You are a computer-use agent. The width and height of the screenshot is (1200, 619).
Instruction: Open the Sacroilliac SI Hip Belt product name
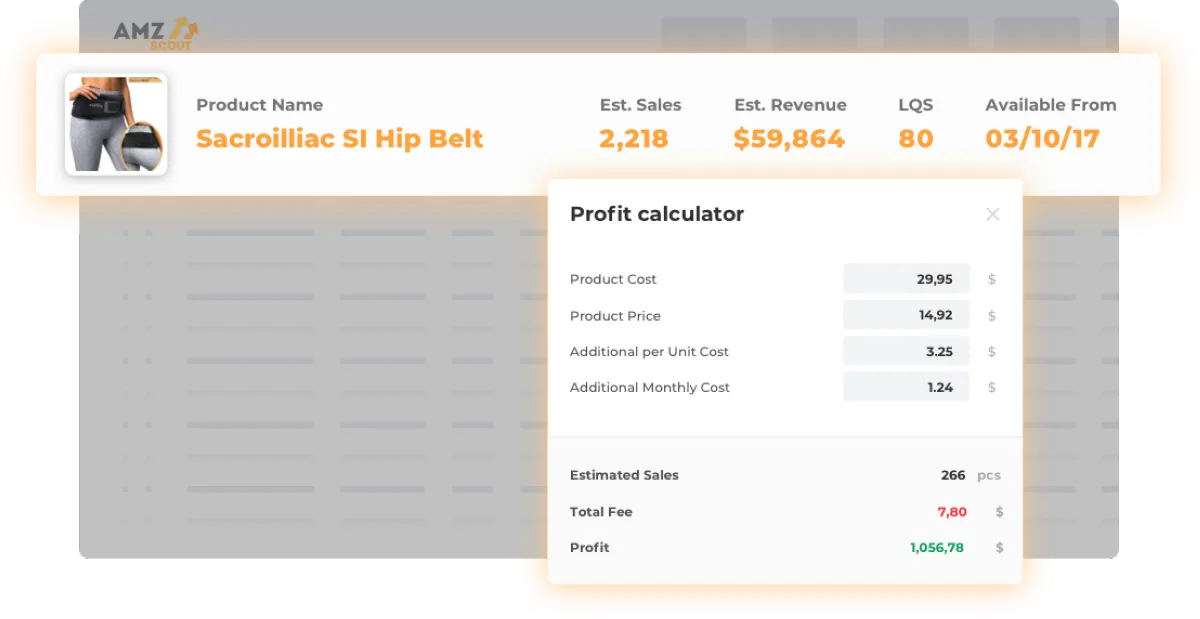tap(339, 139)
